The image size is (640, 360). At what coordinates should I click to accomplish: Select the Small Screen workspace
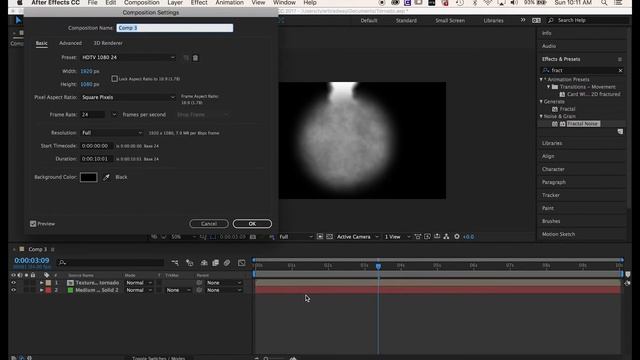(x=450, y=20)
